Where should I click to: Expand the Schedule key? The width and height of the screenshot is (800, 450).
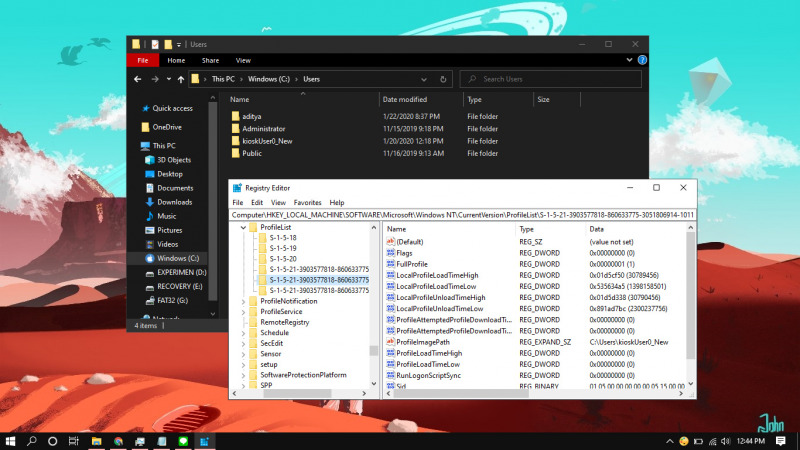[243, 333]
